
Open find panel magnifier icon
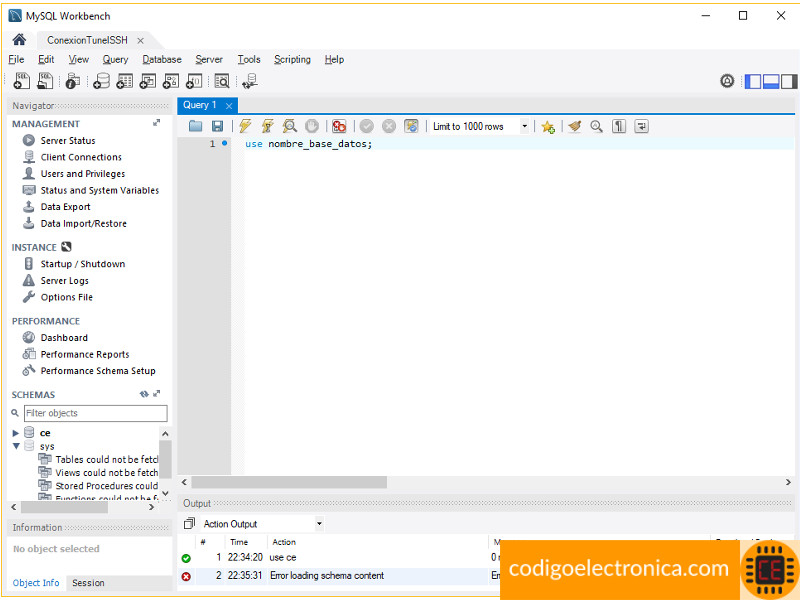point(596,126)
